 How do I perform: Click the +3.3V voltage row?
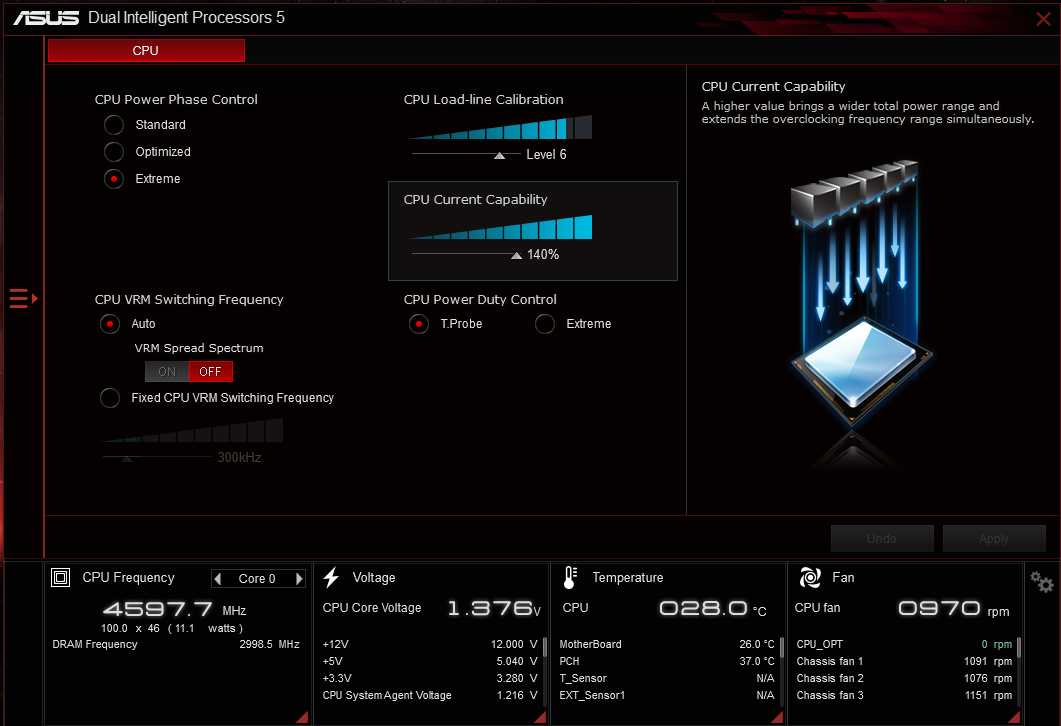[x=430, y=678]
